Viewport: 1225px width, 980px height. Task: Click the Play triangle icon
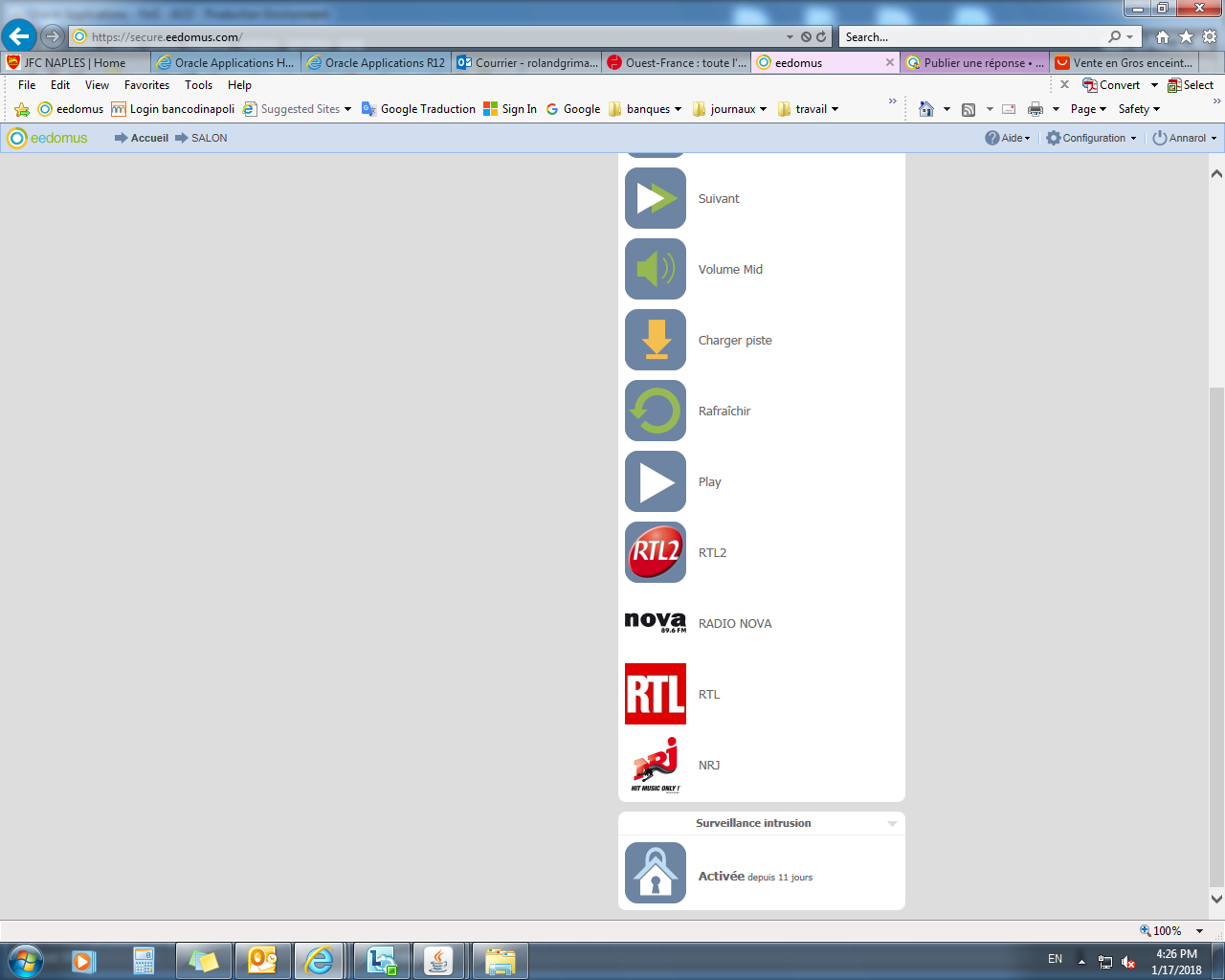point(656,481)
